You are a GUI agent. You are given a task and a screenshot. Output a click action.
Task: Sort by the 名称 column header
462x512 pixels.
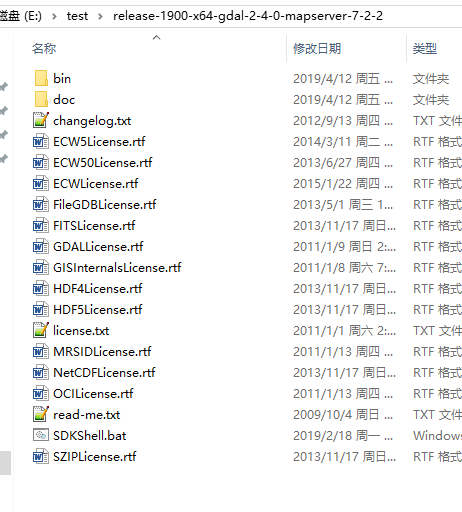(44, 49)
